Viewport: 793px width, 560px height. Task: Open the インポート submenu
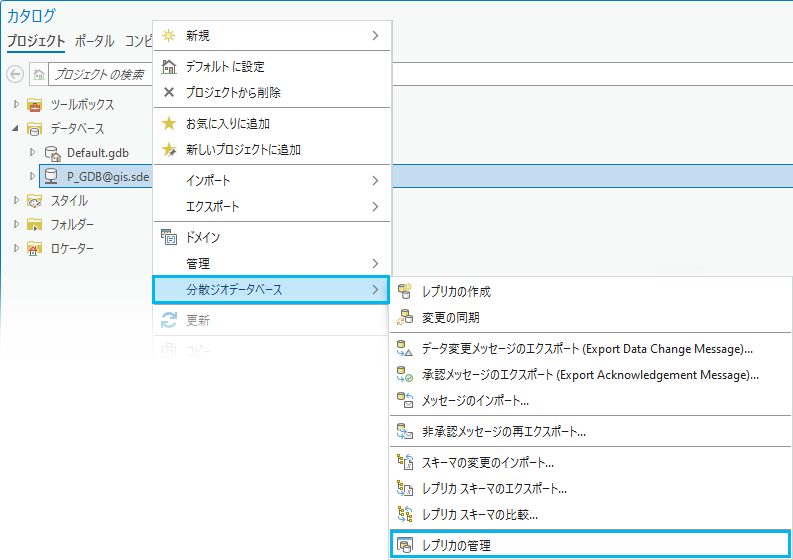[x=272, y=181]
